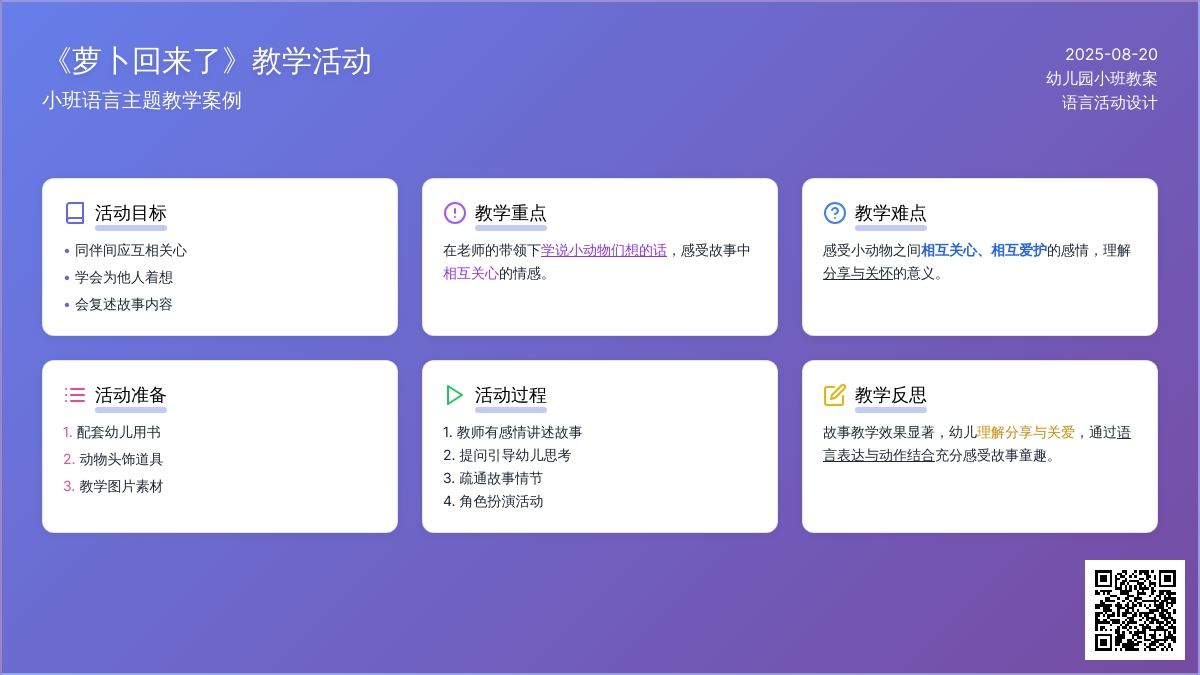Click the card heading 活动目标
This screenshot has height=675, width=1200.
pyautogui.click(x=131, y=213)
